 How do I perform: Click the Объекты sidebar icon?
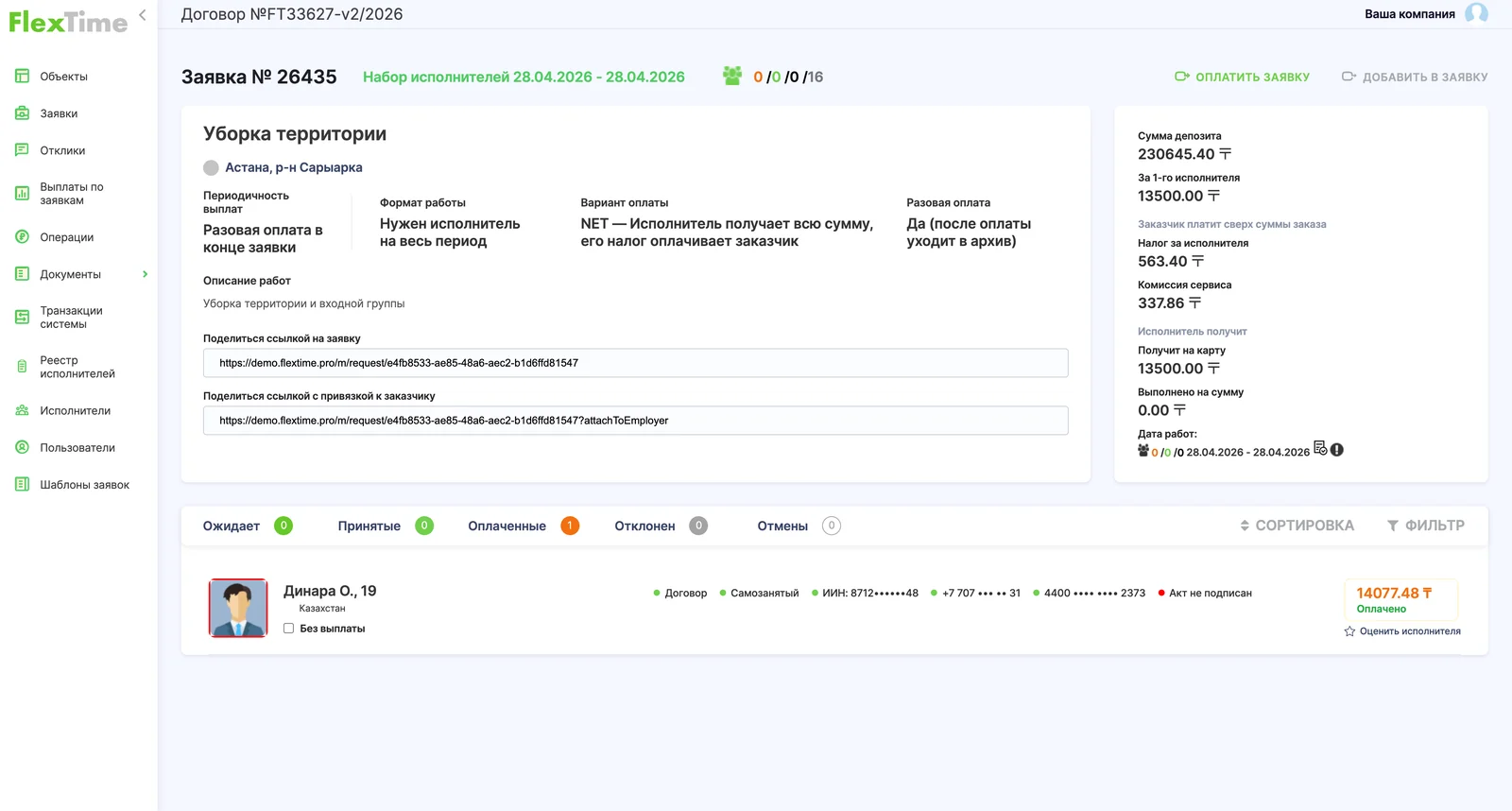pos(22,77)
